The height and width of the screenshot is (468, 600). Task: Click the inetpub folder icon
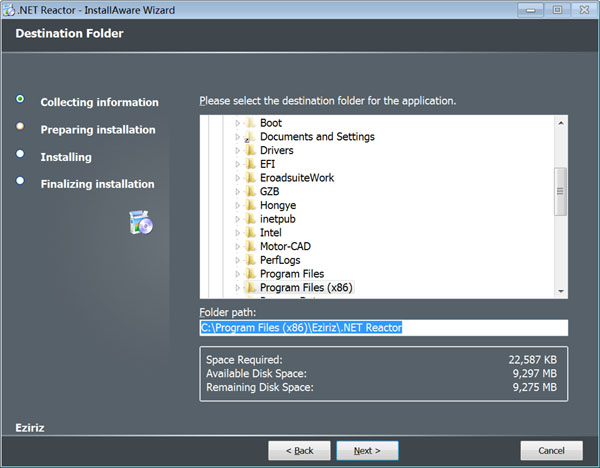point(250,219)
